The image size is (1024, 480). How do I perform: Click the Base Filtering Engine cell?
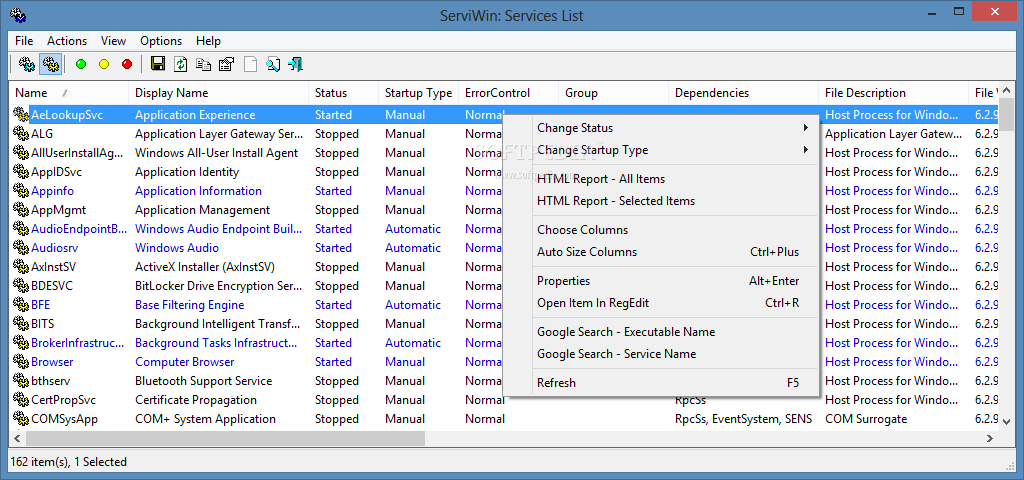[x=189, y=304]
